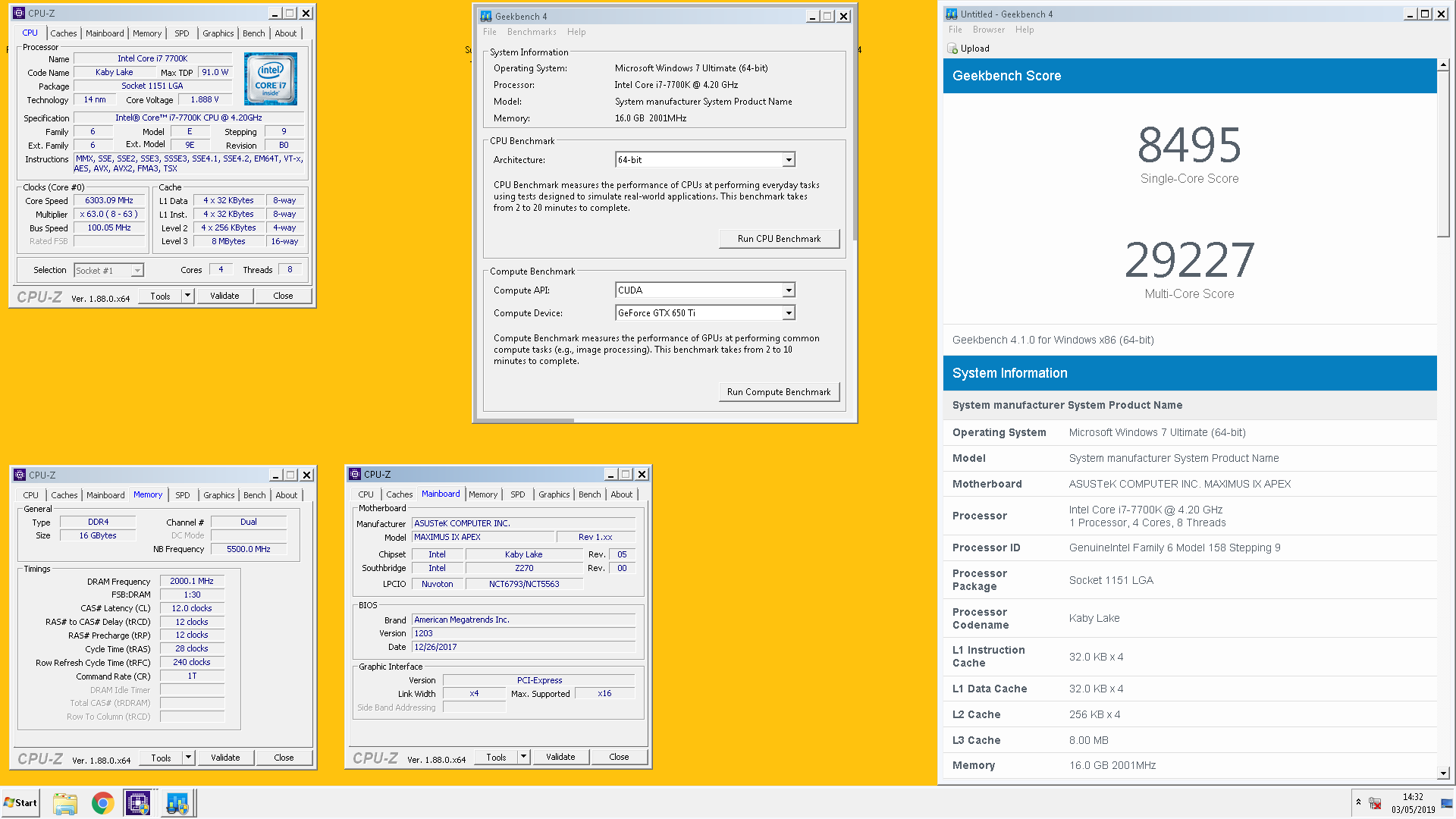
Task: Open the Compute API CUDA dropdown
Action: coord(789,290)
